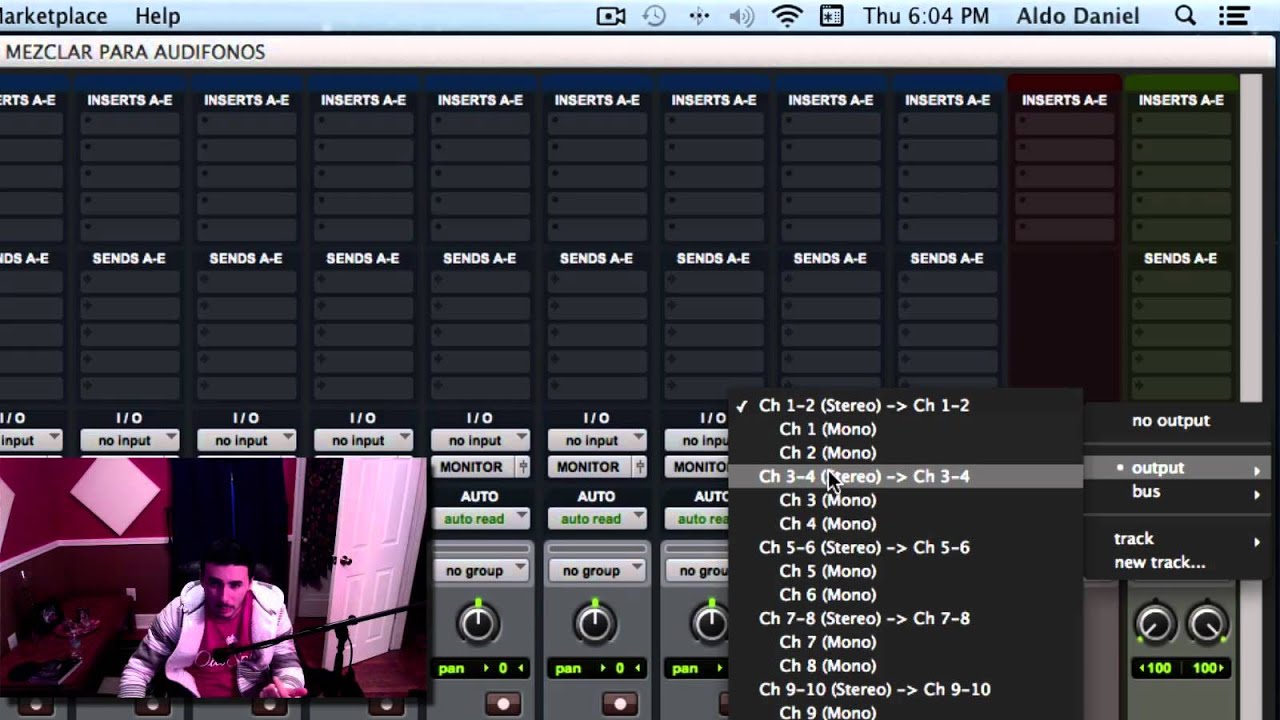Click the mix window vertical scrollbar
Screen dimensions: 1280x720
tap(1251, 240)
